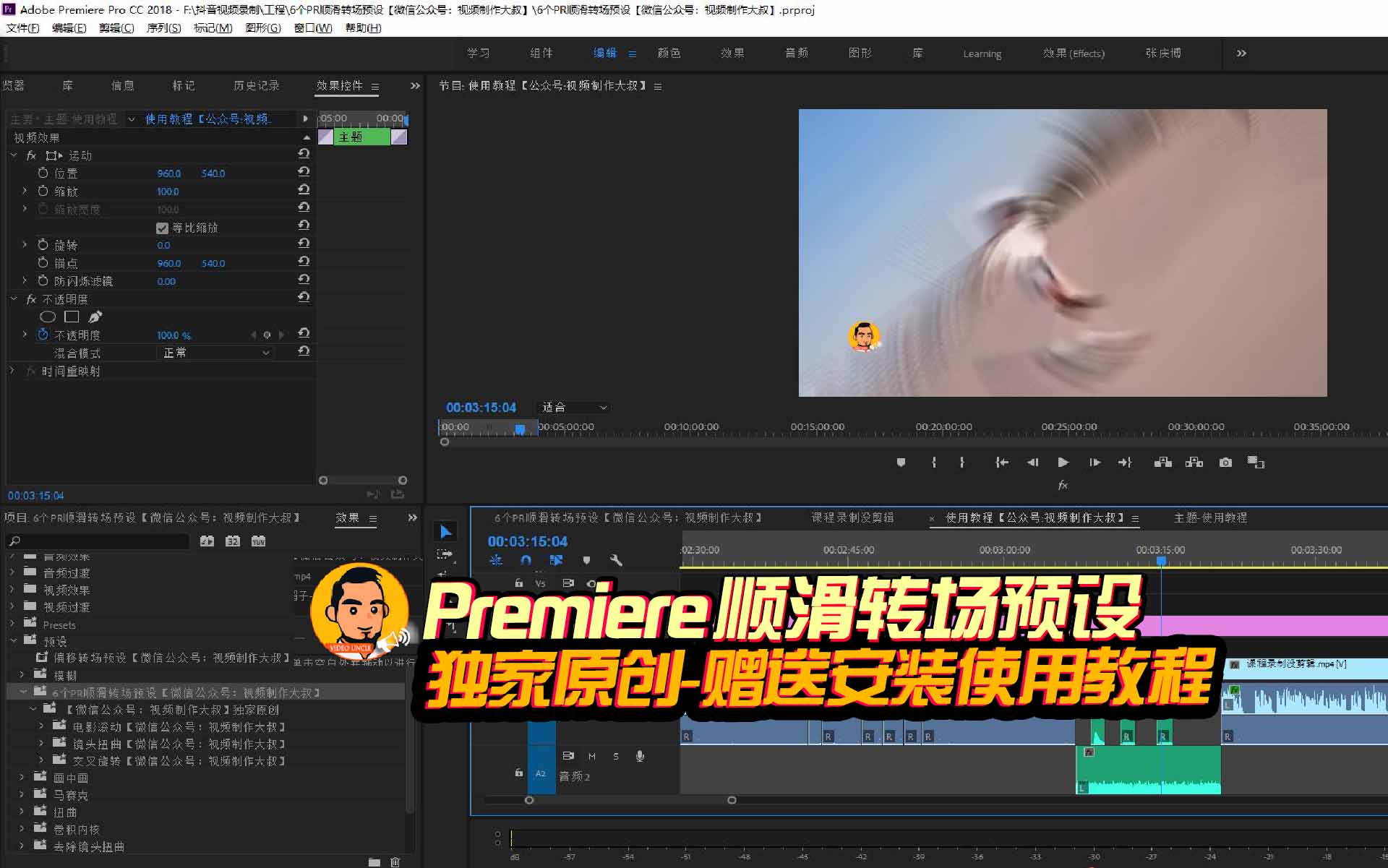
Task: Open Window menu
Action: (313, 28)
